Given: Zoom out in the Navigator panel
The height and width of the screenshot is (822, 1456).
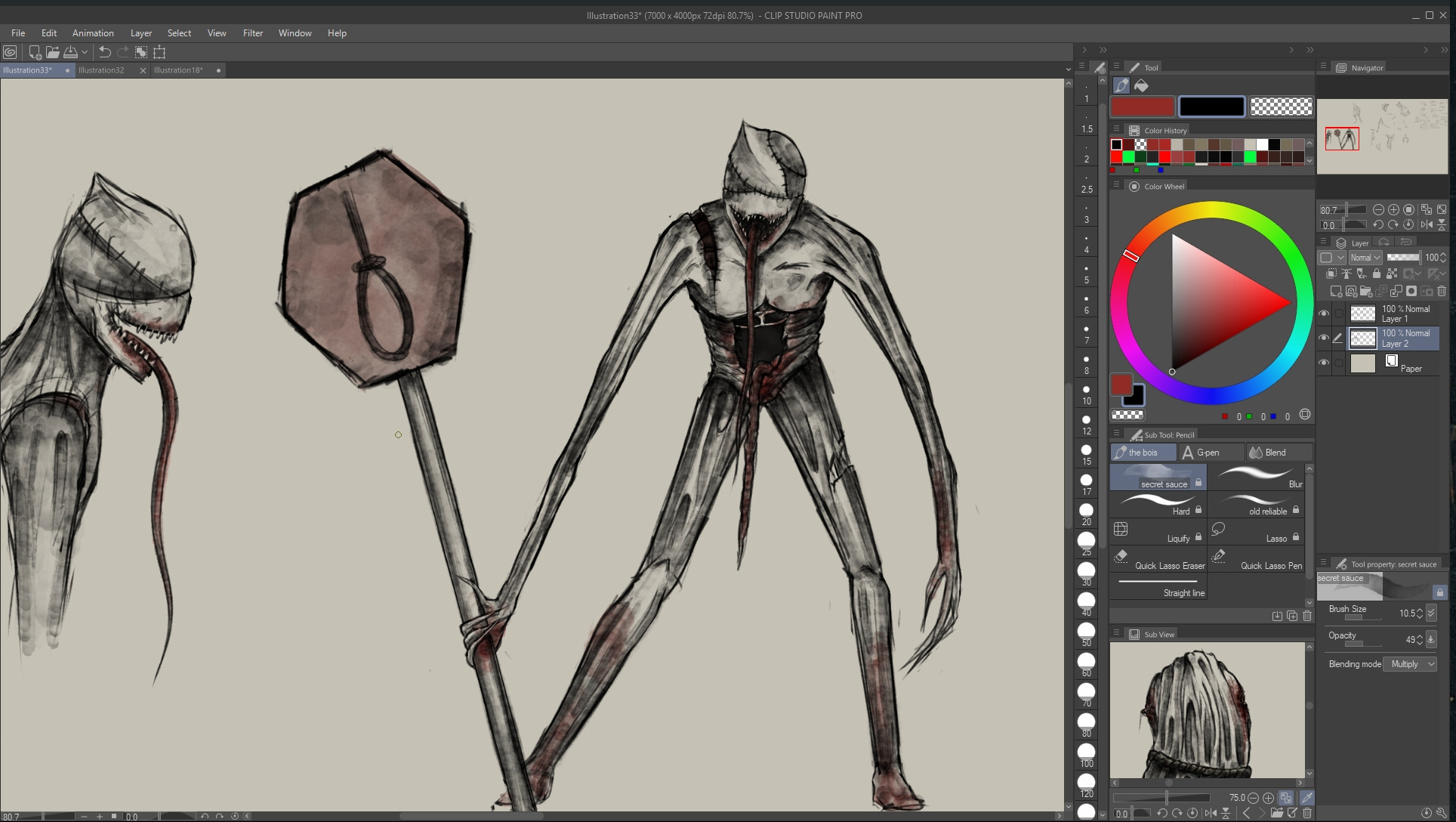Looking at the screenshot, I should click(x=1378, y=209).
